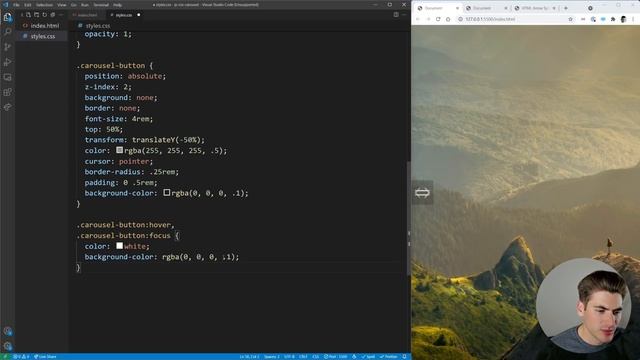Open the Selection menu
Viewport: 640px width, 360px height.
point(44,5)
